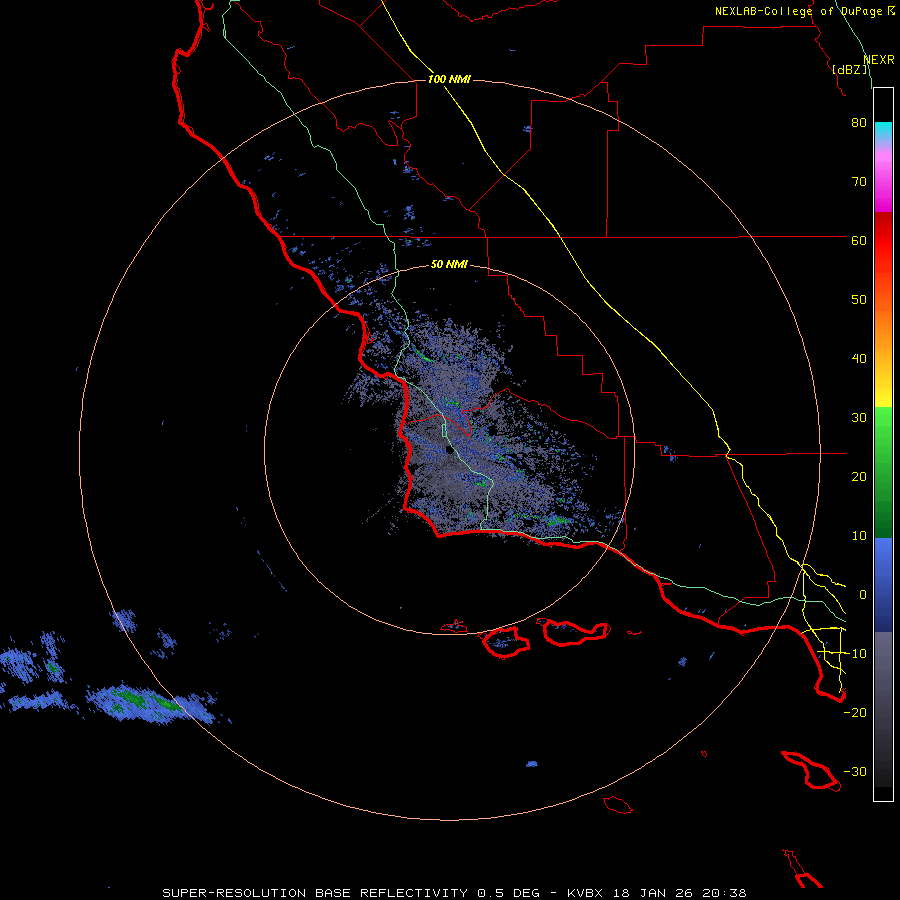
Task: Click the 70 value on dBZ scale
Action: coord(859,181)
